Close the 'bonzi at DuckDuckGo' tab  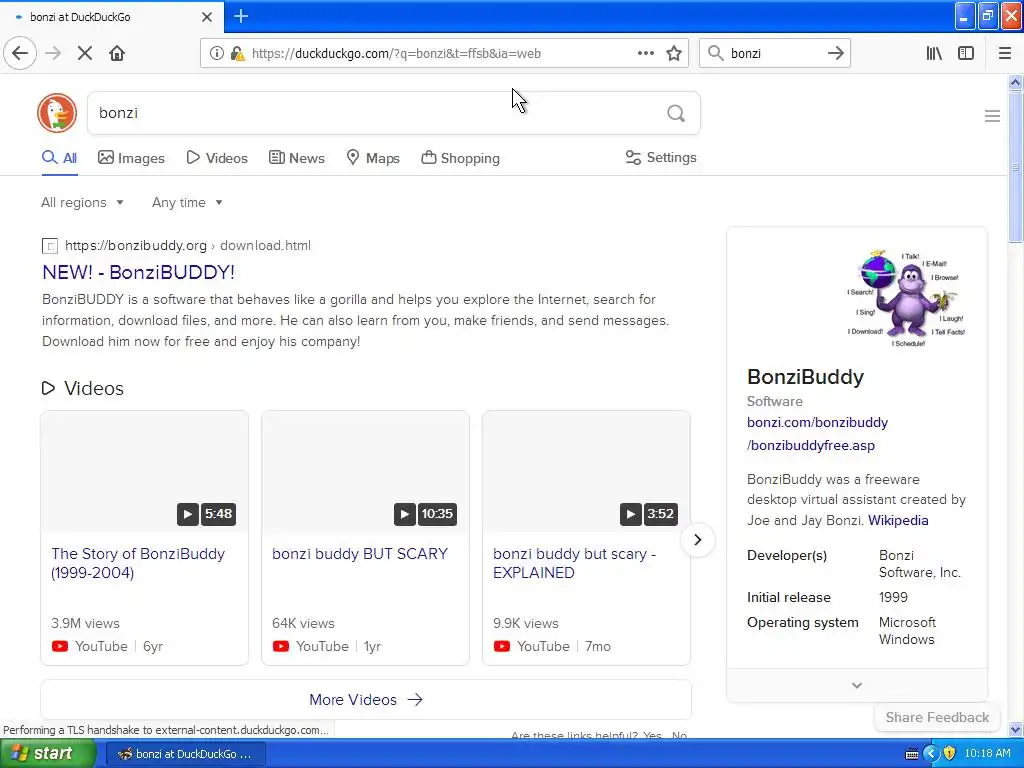[207, 17]
